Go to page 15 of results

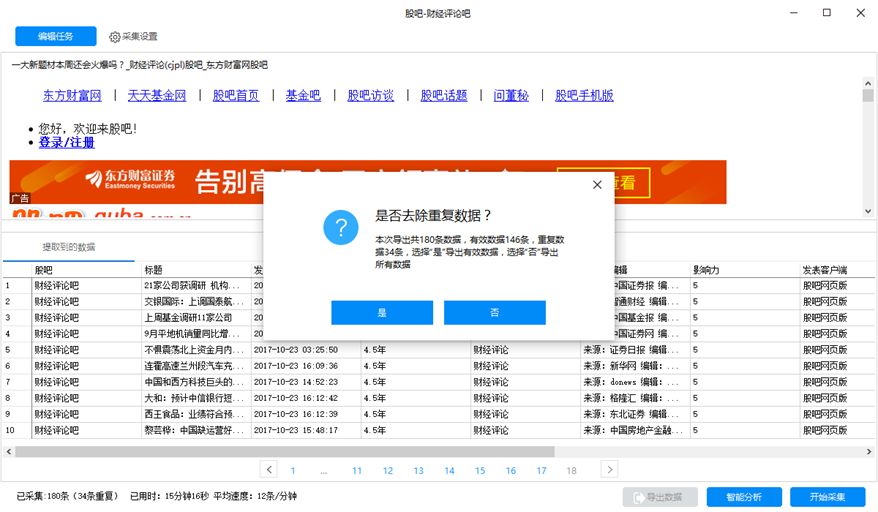tap(480, 471)
